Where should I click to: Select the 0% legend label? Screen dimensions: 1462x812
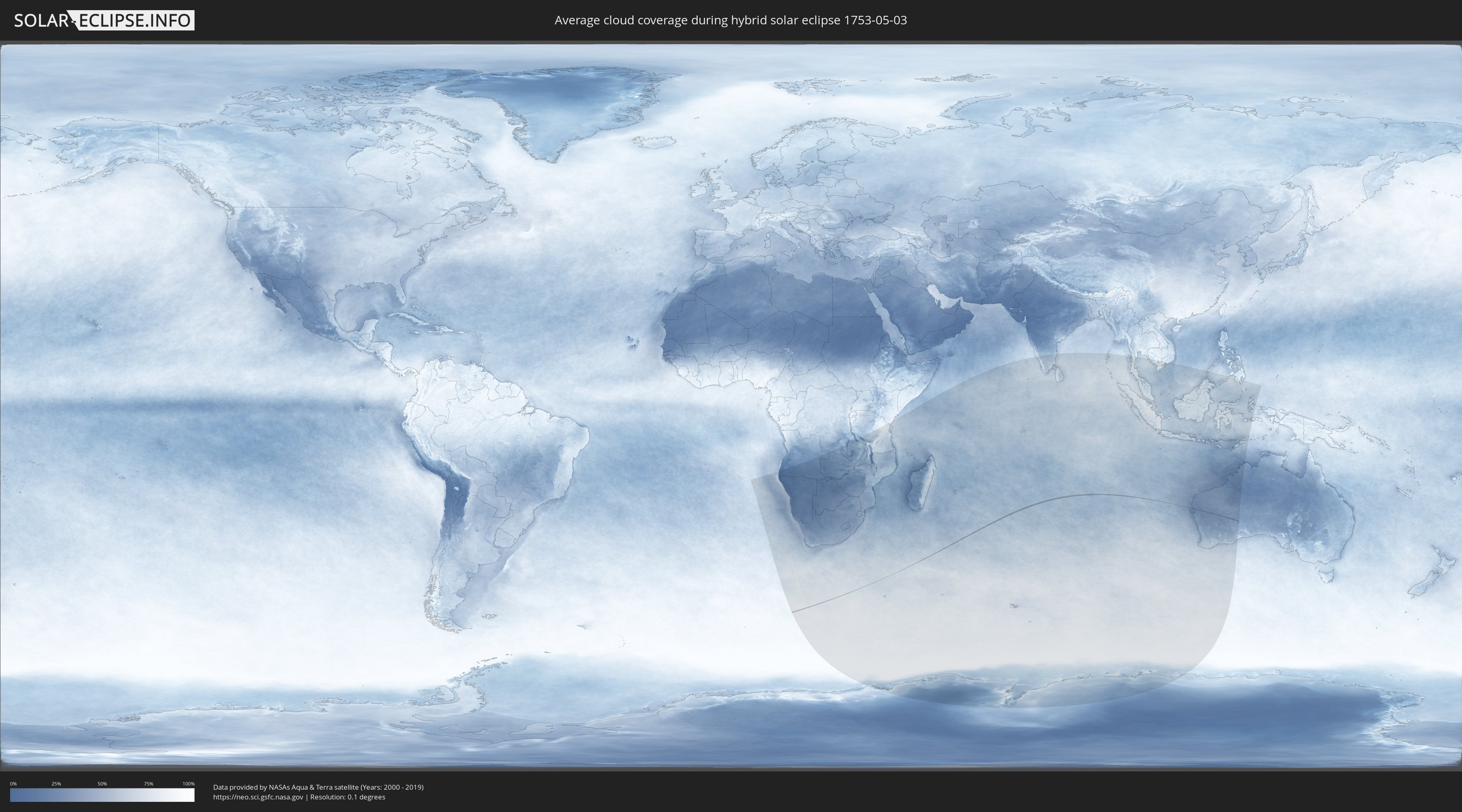[x=14, y=784]
